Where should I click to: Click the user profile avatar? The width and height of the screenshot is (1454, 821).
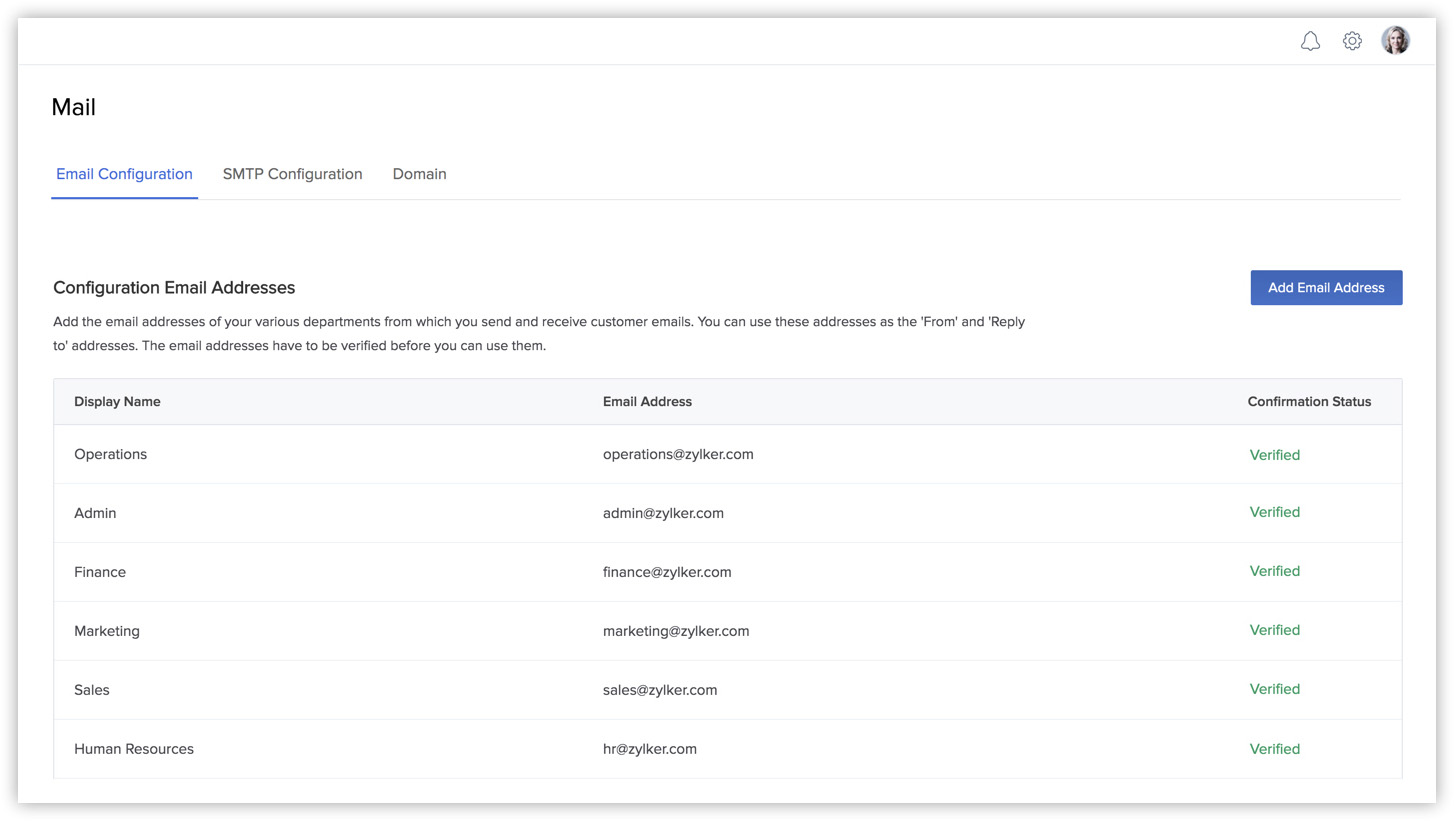coord(1395,40)
